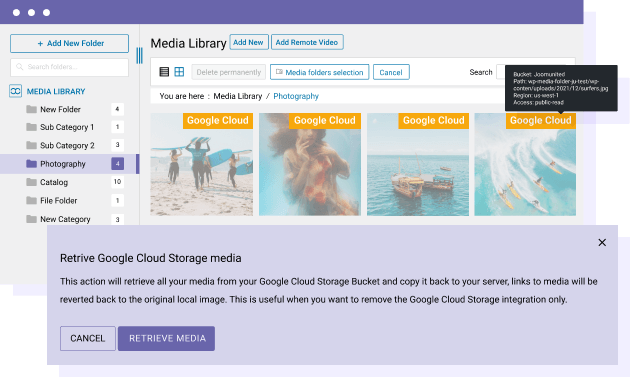Click Google Cloud badge on underwater photo
The width and height of the screenshot is (630, 377).
tap(325, 121)
